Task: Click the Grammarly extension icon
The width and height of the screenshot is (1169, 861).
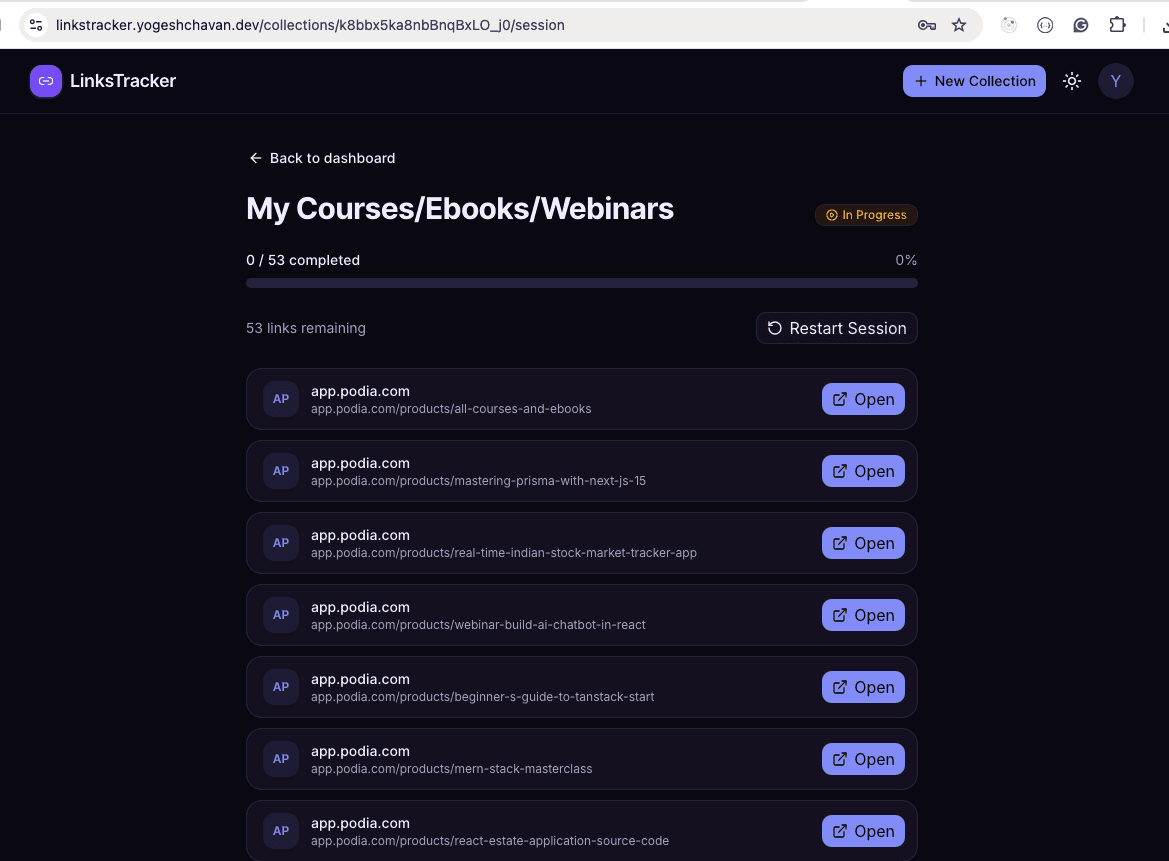Action: [1080, 25]
